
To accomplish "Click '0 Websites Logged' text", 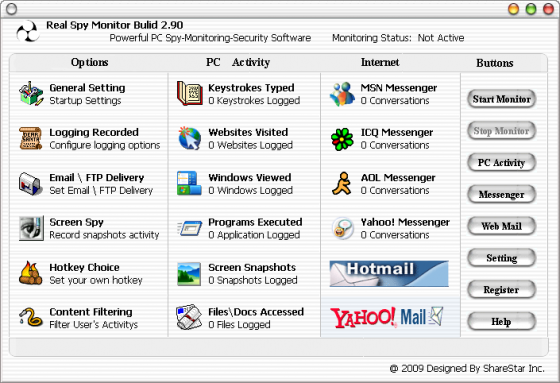I will pos(250,145).
